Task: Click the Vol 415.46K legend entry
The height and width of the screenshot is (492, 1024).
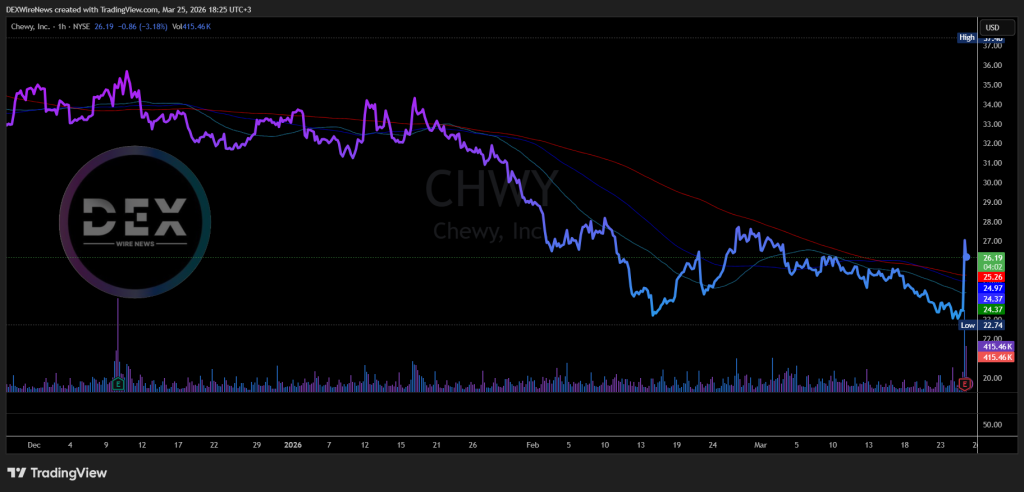Action: pyautogui.click(x=189, y=27)
